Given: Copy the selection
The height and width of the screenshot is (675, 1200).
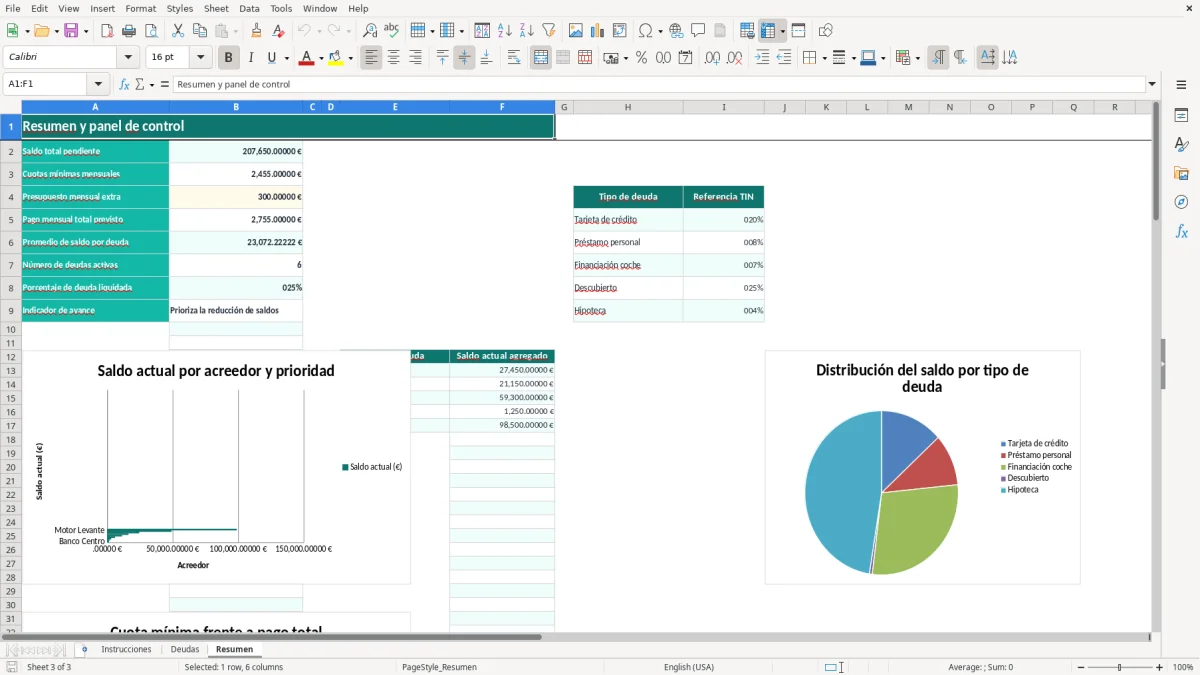Looking at the screenshot, I should (200, 31).
